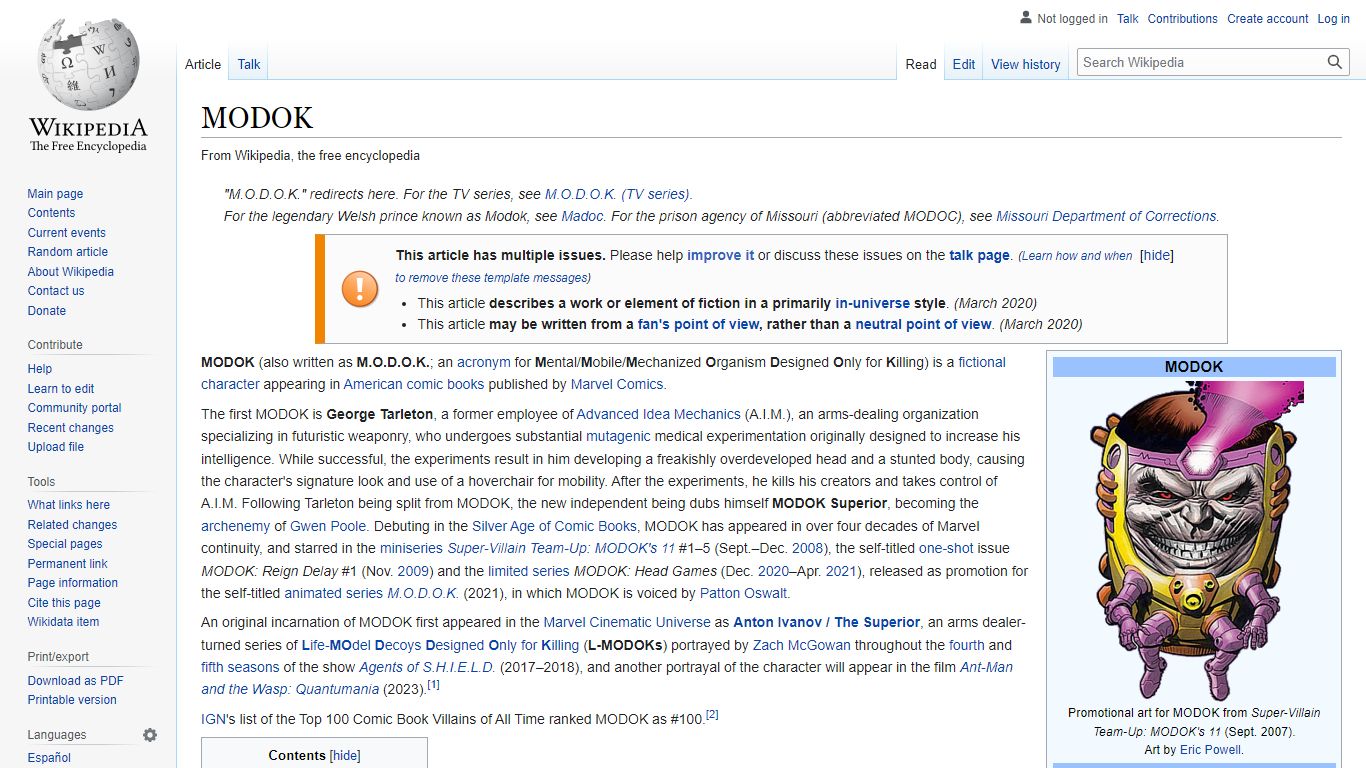Follow the Gwen Poole link
The width and height of the screenshot is (1366, 768).
[x=328, y=526]
